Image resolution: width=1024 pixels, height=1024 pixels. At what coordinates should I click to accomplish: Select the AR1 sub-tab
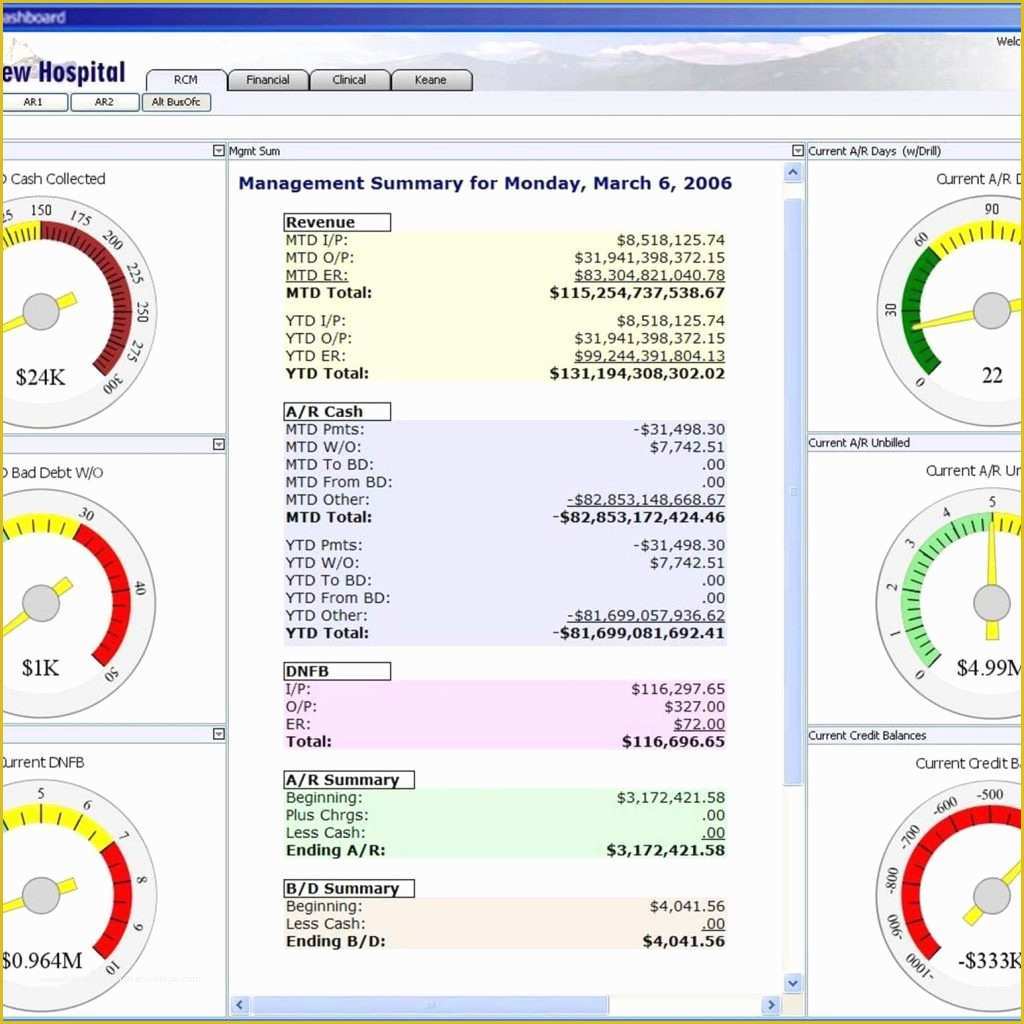click(x=34, y=102)
